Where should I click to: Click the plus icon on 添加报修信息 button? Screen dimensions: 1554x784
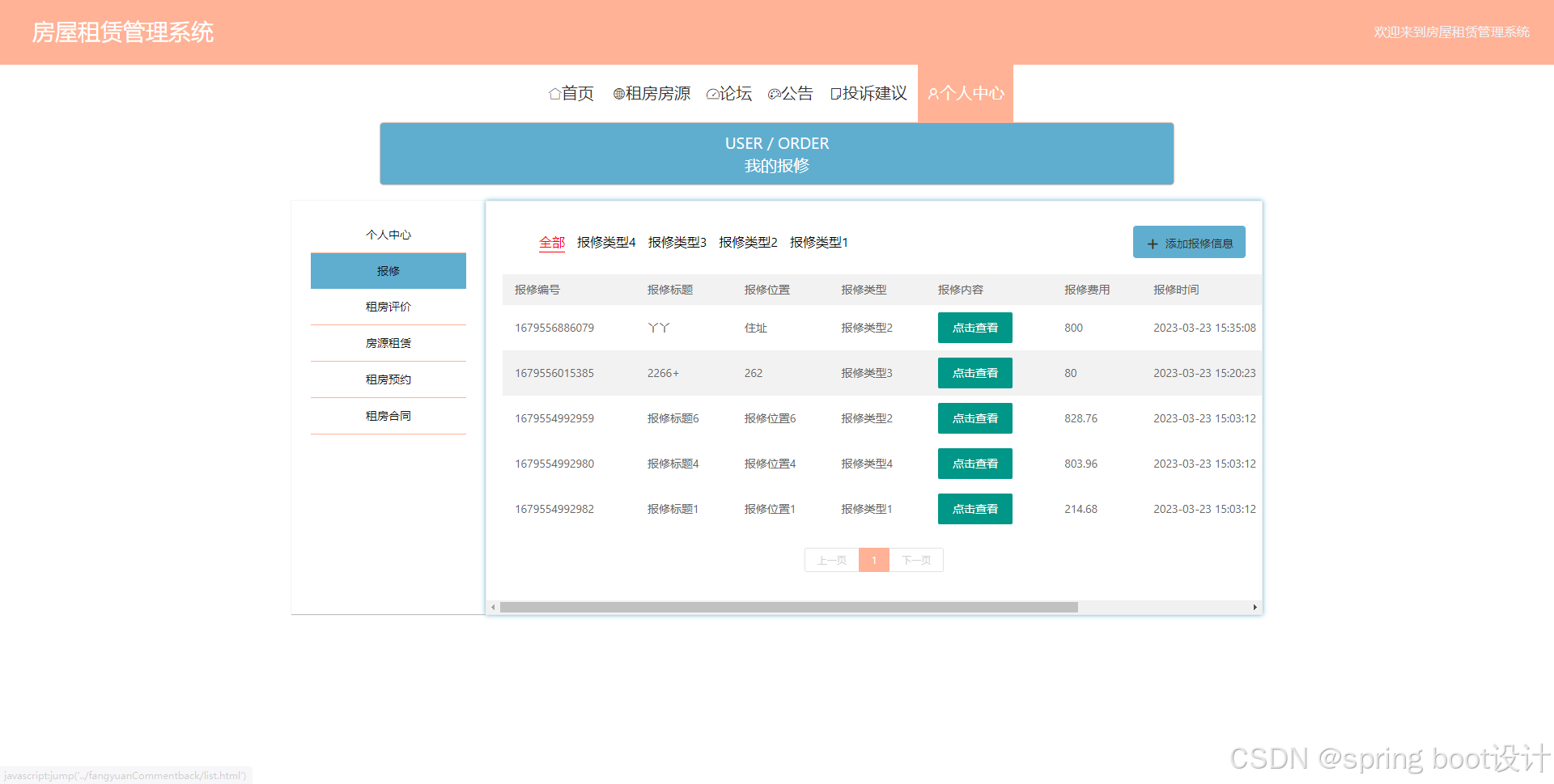click(x=1153, y=243)
